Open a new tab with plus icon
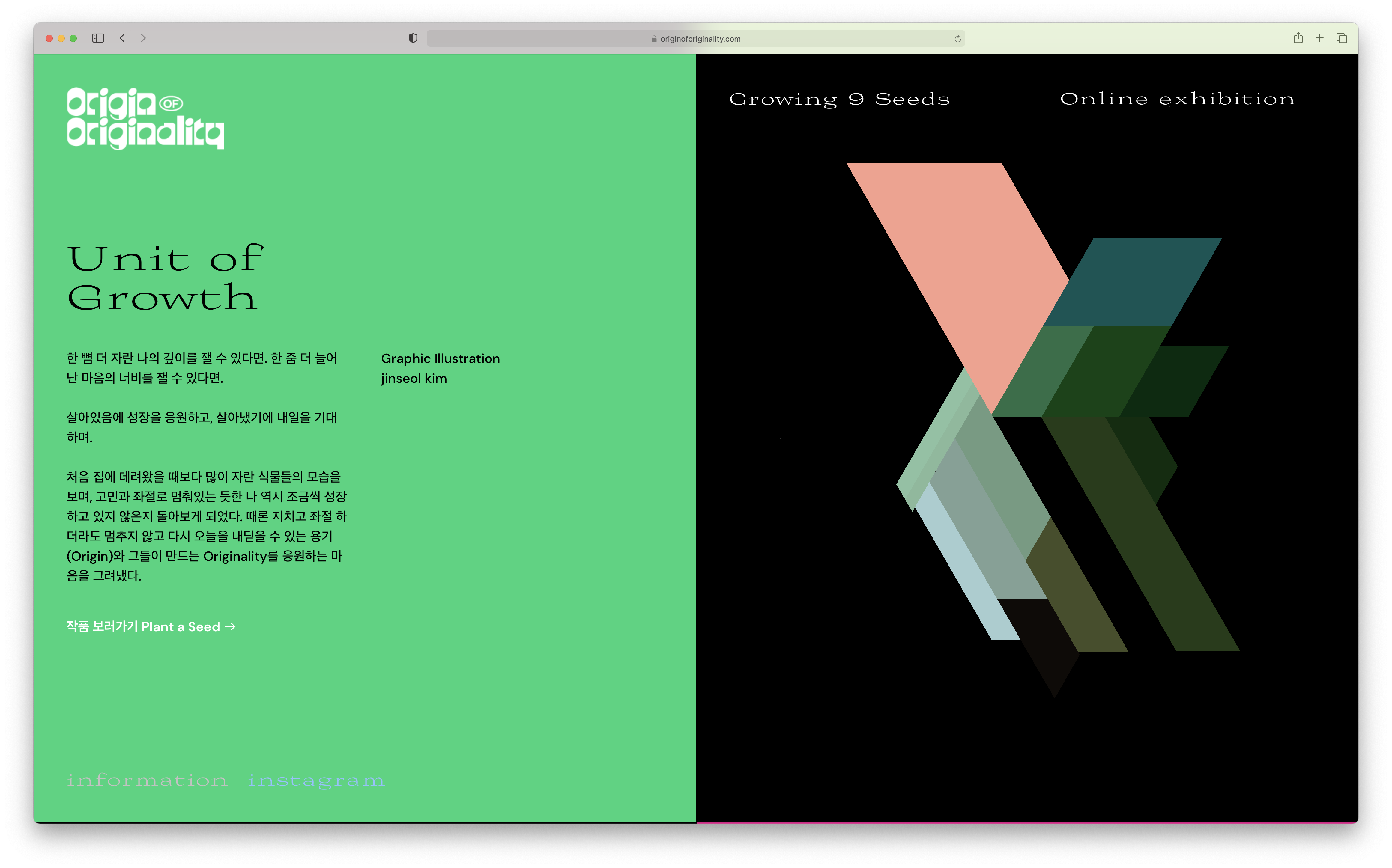 1320,38
